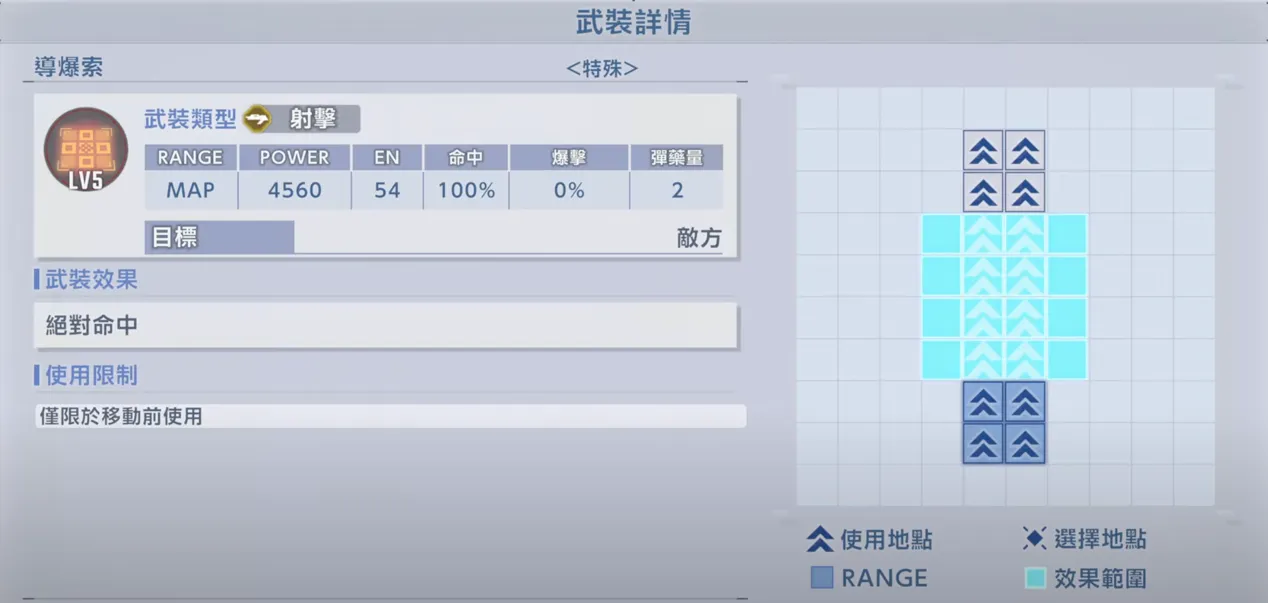Click the cyan 效果範圍 legend swatch

tap(1036, 578)
